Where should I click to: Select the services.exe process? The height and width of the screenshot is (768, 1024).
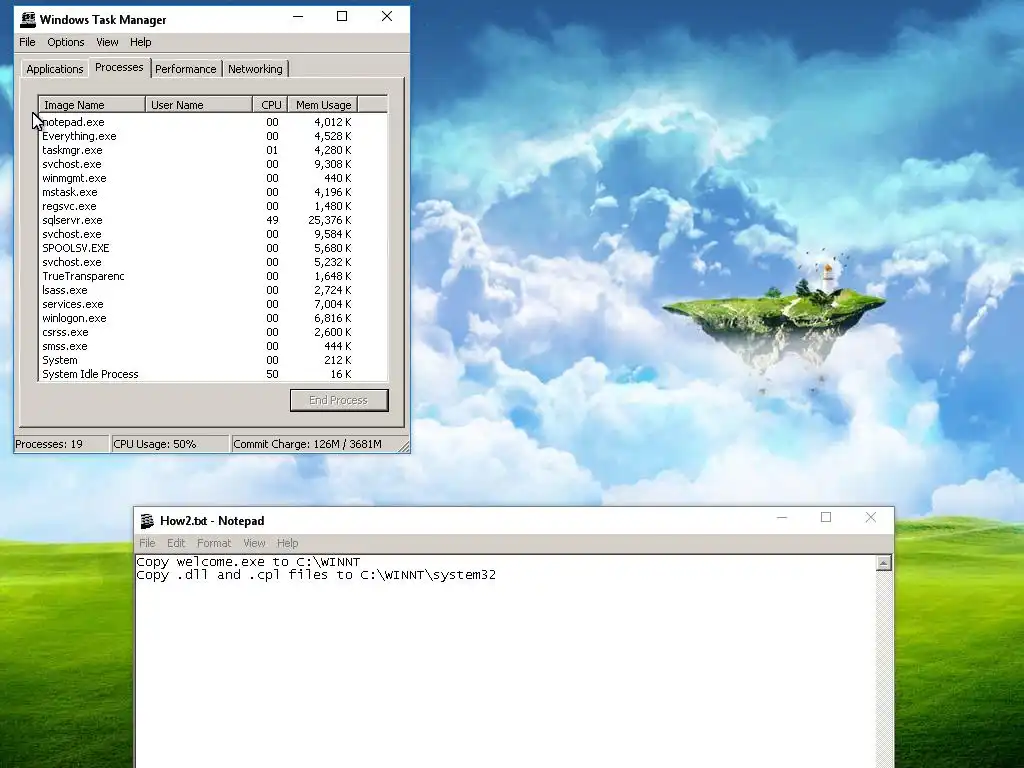click(213, 304)
